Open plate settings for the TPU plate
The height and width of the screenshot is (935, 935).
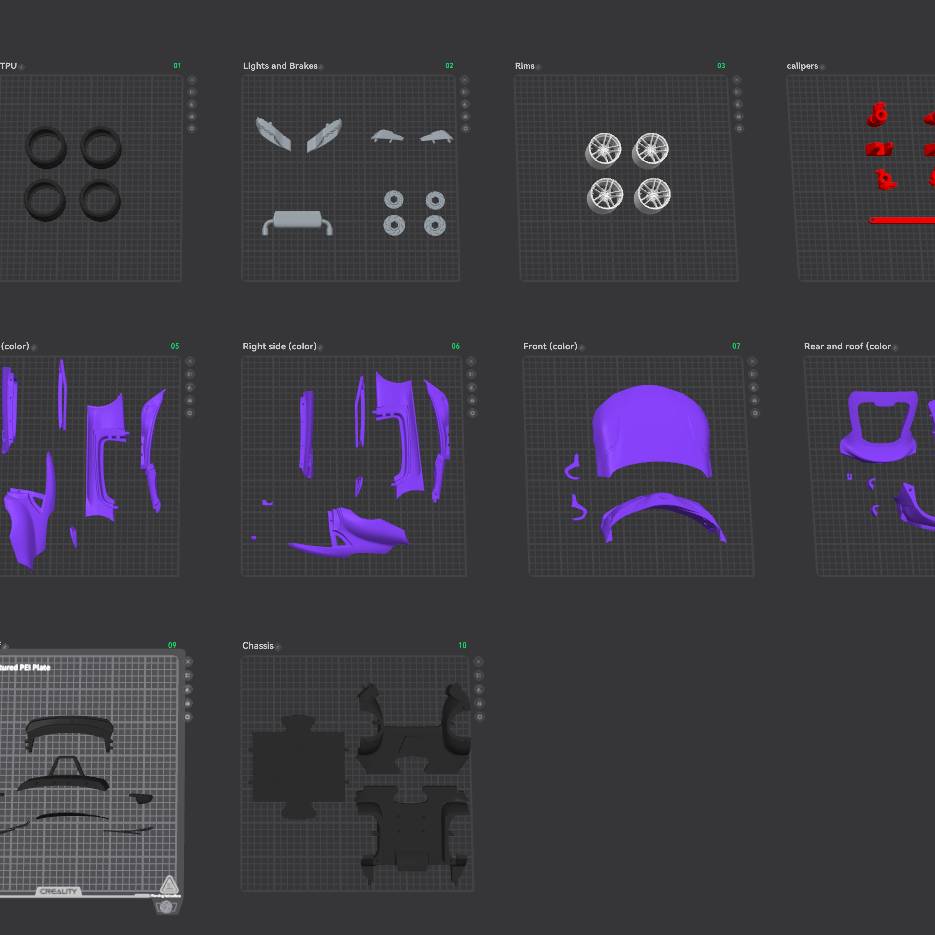click(x=192, y=128)
